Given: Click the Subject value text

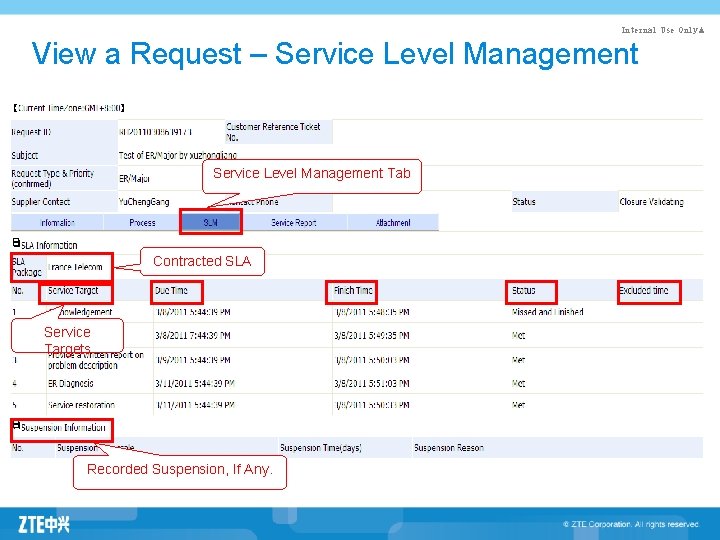Looking at the screenshot, I should 177,156.
